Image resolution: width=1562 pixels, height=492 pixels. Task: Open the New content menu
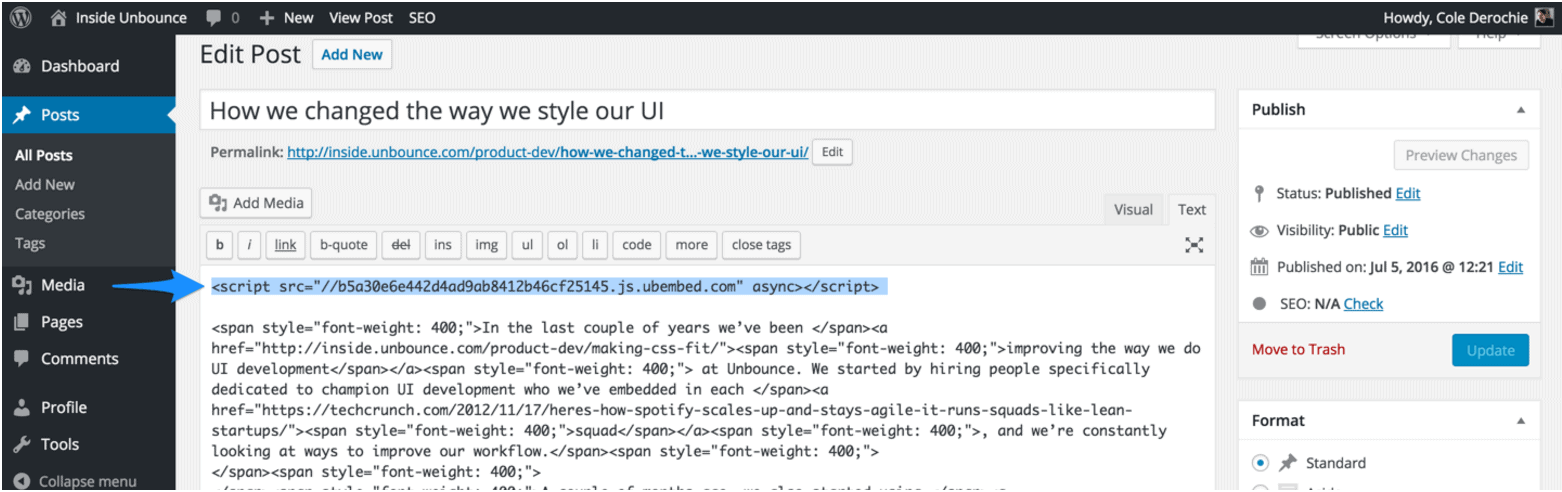coord(286,17)
